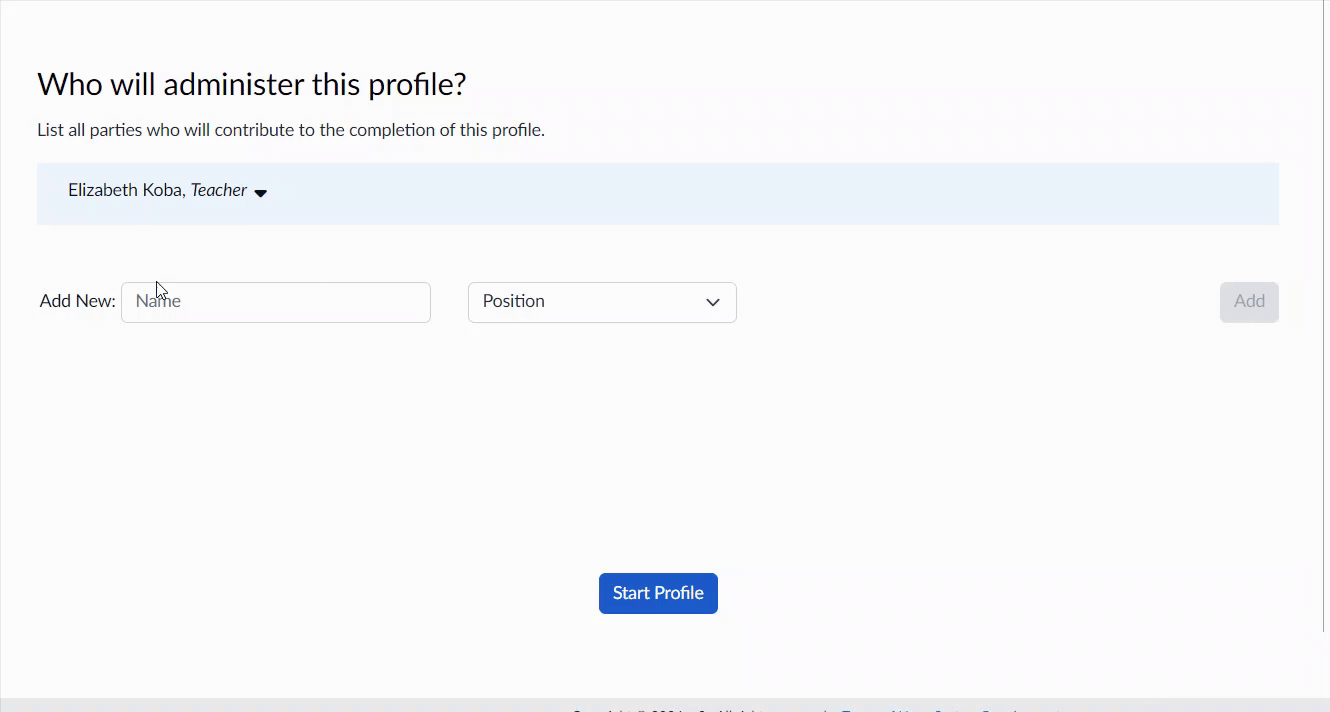Click the right-edge vertical scrollbar

(x=1326, y=316)
